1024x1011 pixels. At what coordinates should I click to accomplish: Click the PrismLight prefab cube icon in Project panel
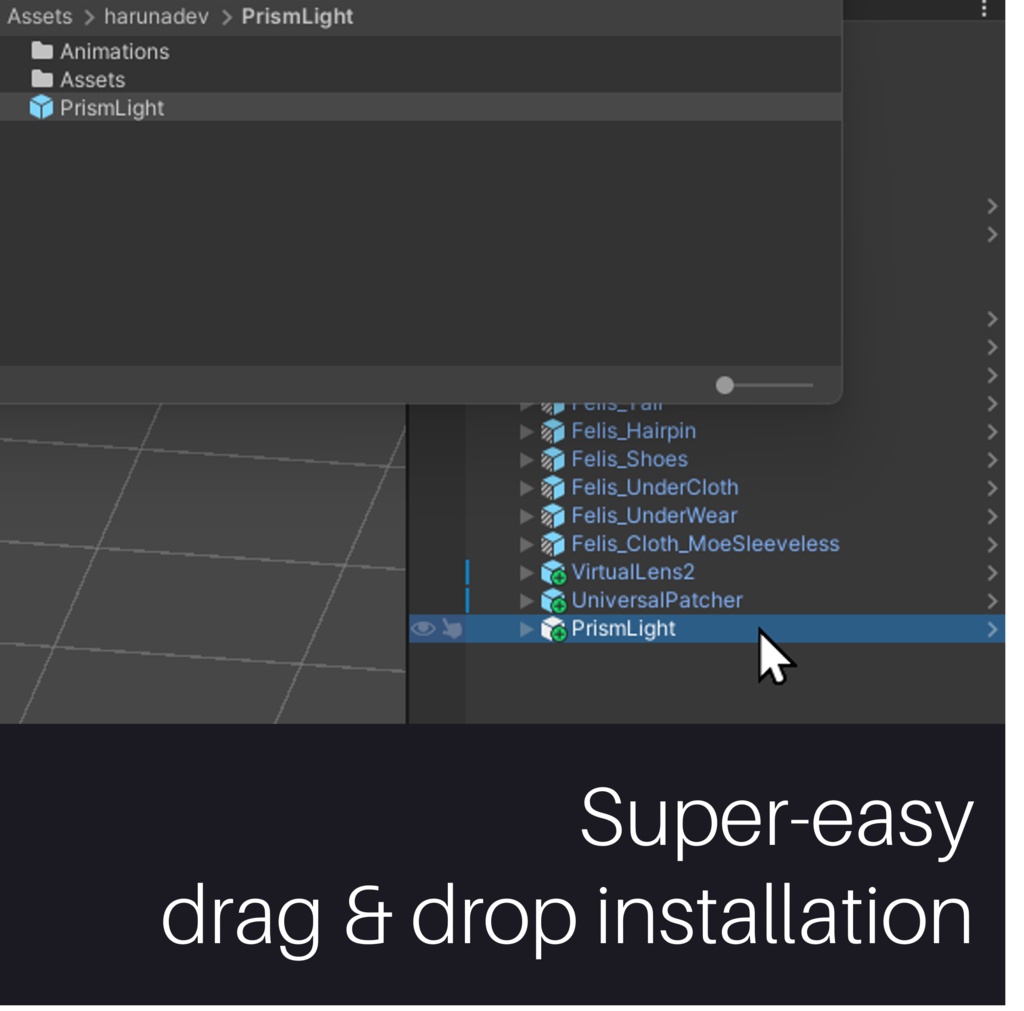(43, 108)
